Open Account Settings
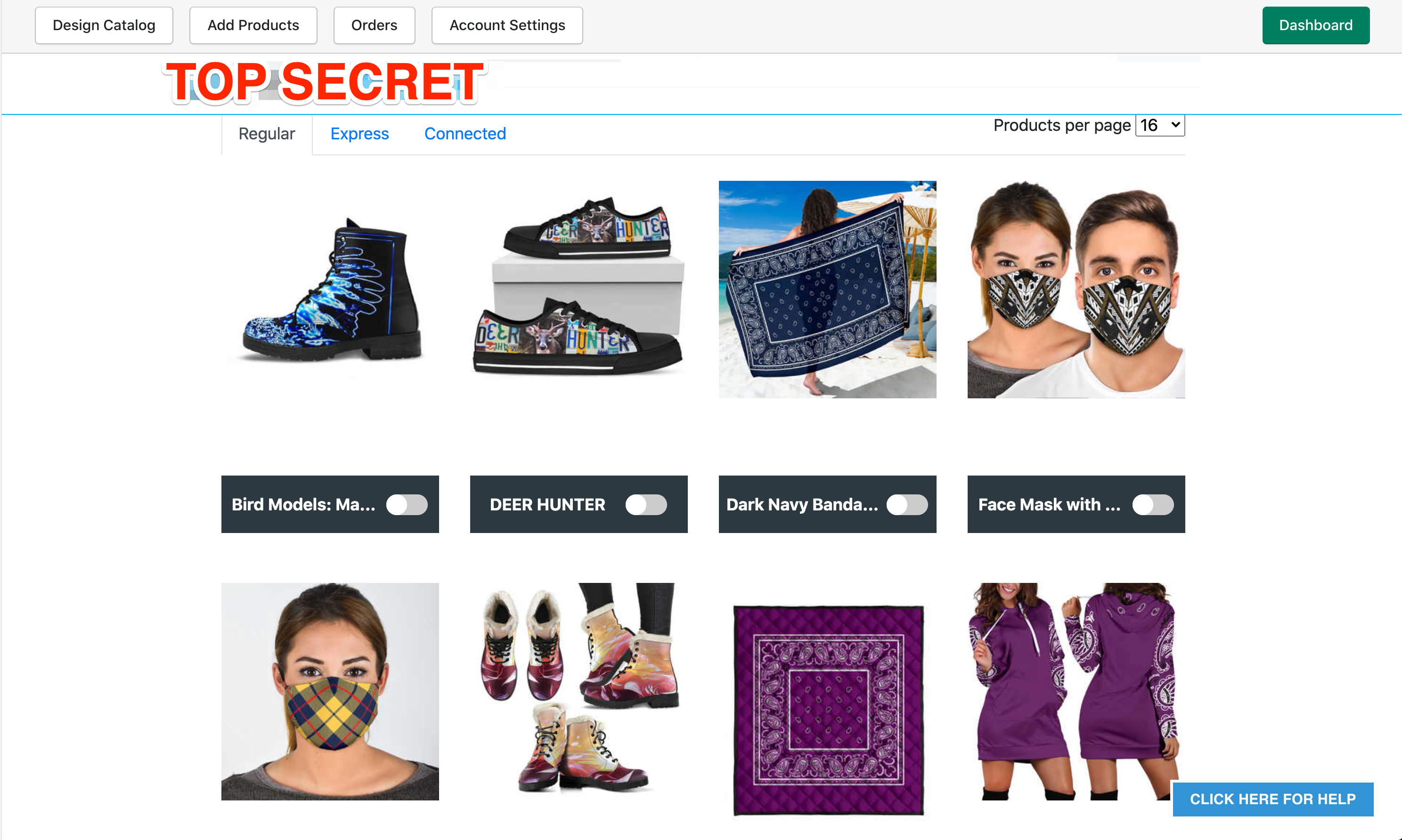The image size is (1402, 840). tap(507, 25)
